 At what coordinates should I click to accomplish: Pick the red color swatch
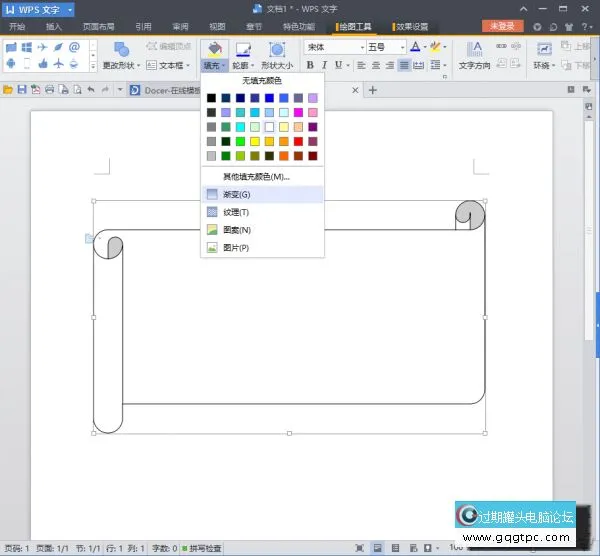pos(298,141)
